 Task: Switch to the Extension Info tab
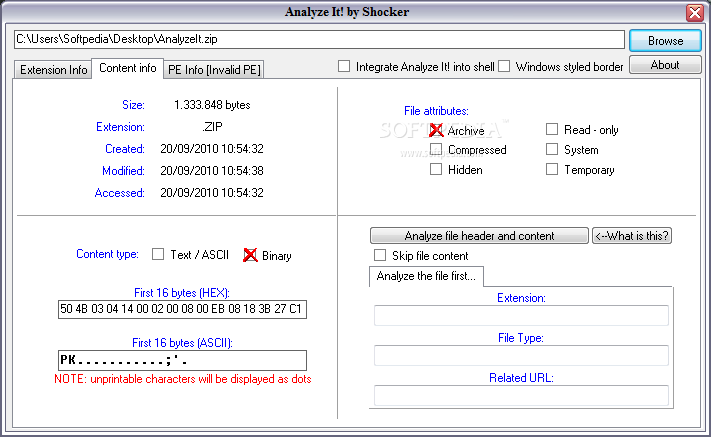[x=53, y=70]
